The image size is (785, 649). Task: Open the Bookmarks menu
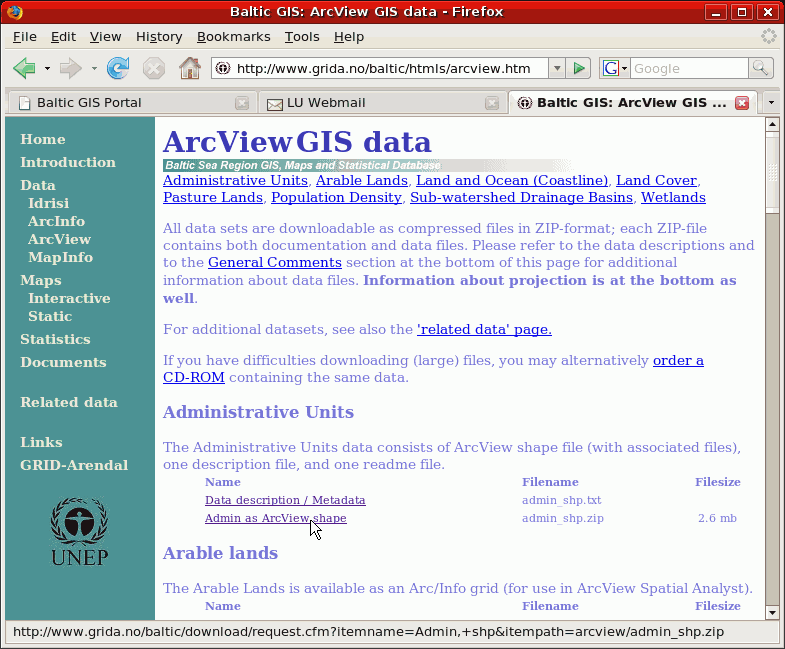pos(233,37)
